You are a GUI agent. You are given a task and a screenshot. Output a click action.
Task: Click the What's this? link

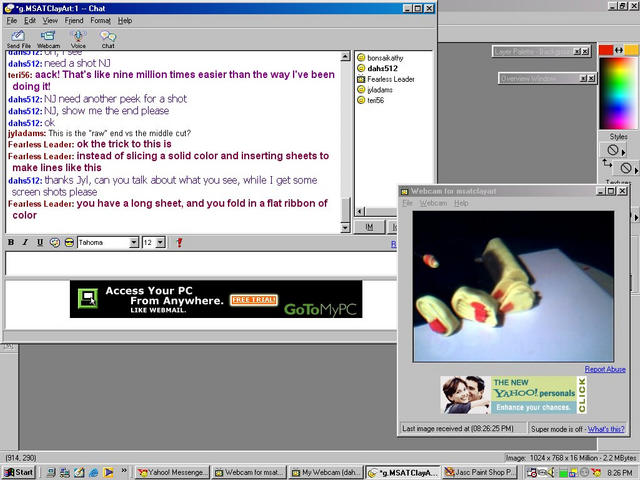606,429
